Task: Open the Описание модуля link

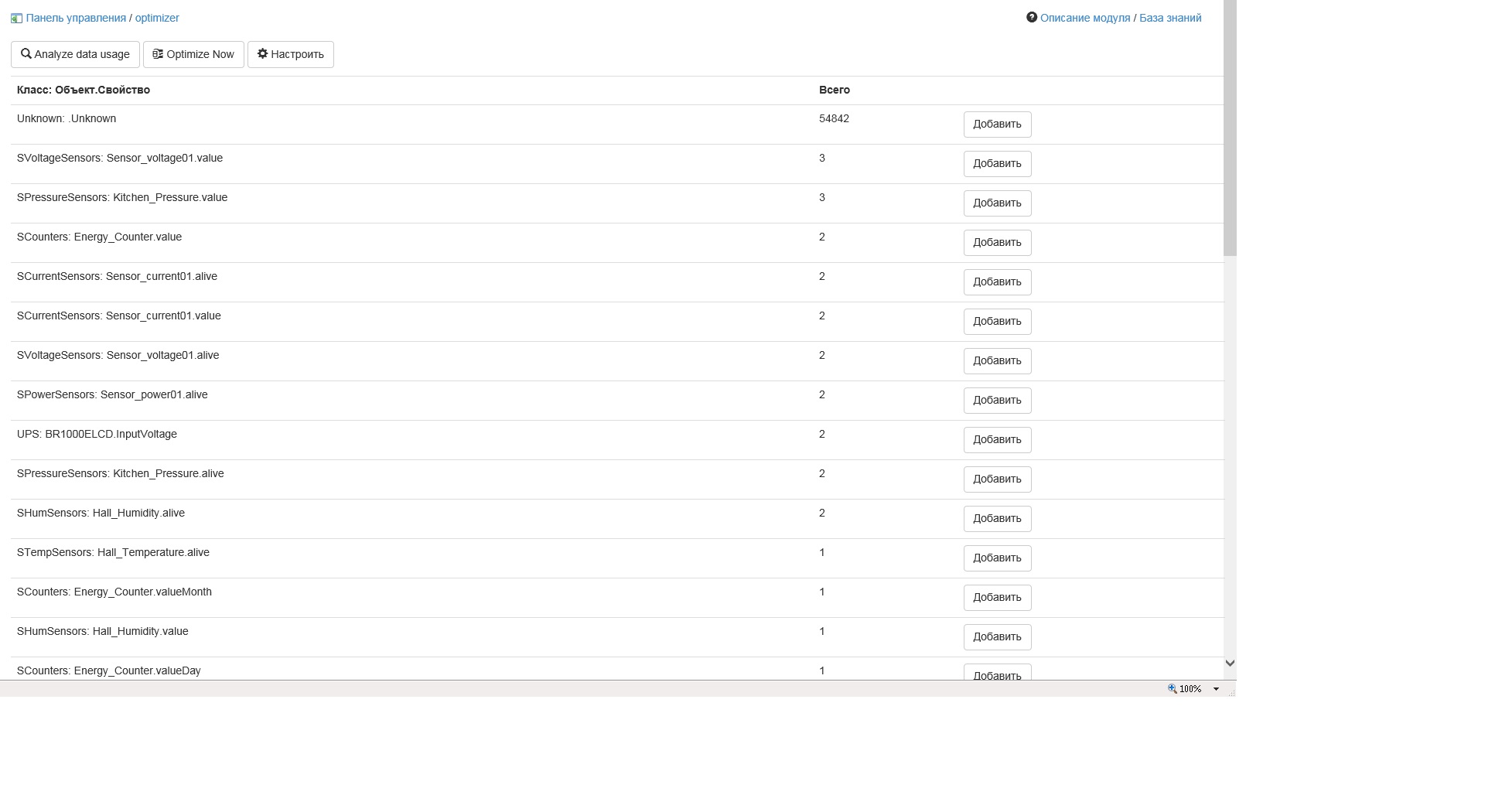Action: click(1085, 18)
